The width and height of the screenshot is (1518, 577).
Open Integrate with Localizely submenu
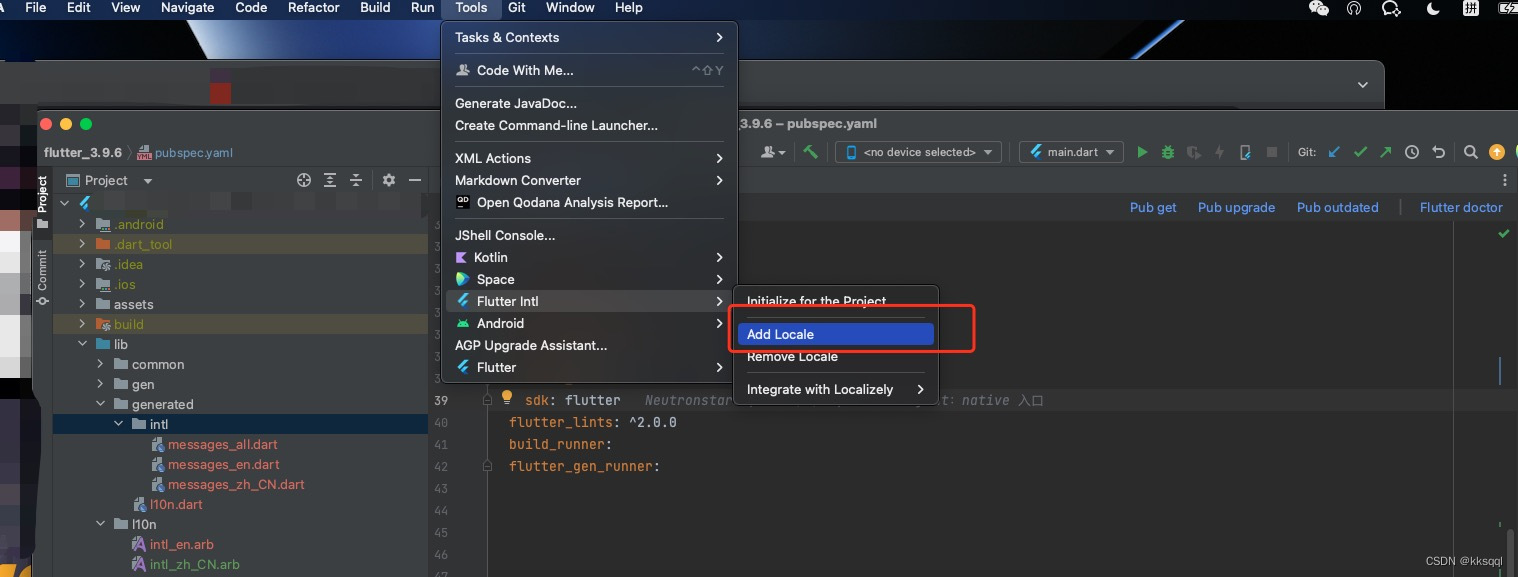pyautogui.click(x=836, y=389)
